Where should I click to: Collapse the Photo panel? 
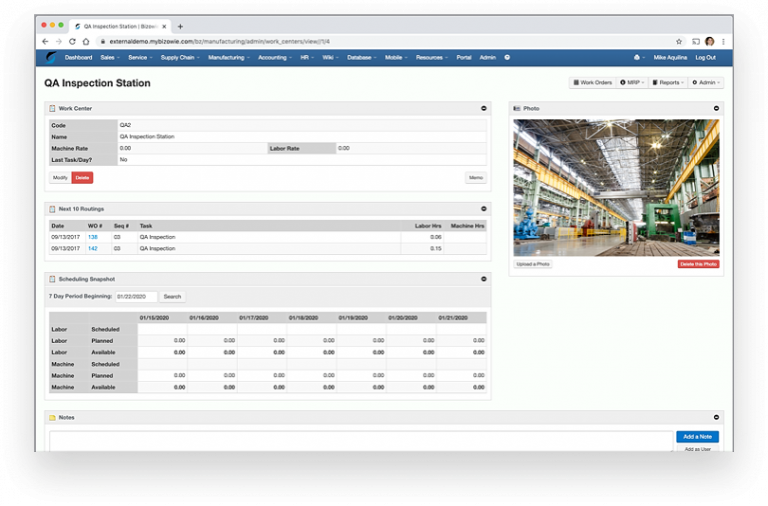pyautogui.click(x=716, y=108)
